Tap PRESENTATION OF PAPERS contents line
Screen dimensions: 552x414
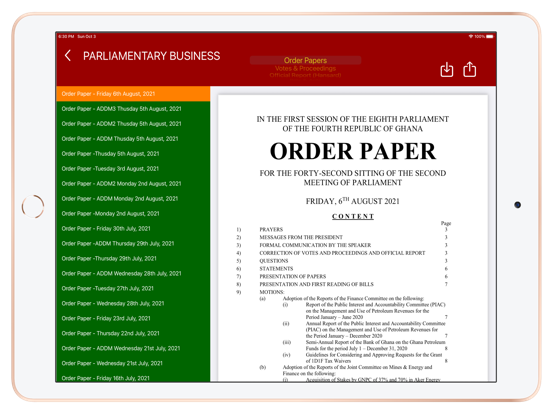click(293, 276)
